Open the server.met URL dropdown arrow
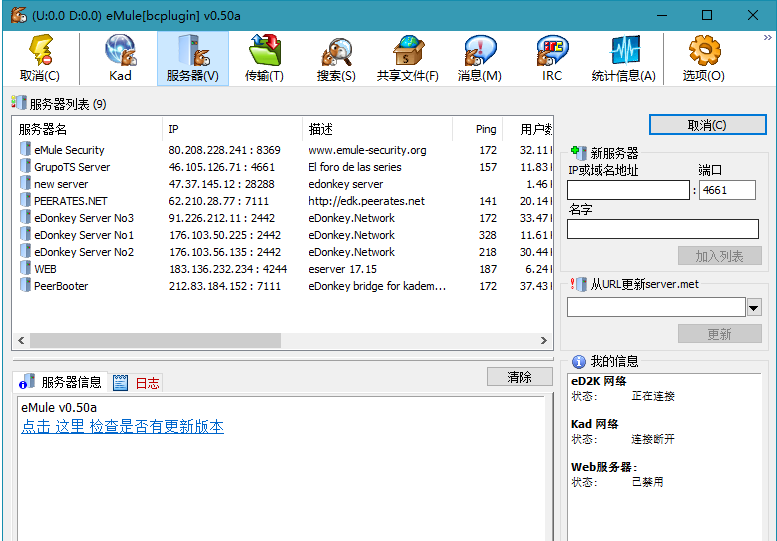 tap(754, 308)
